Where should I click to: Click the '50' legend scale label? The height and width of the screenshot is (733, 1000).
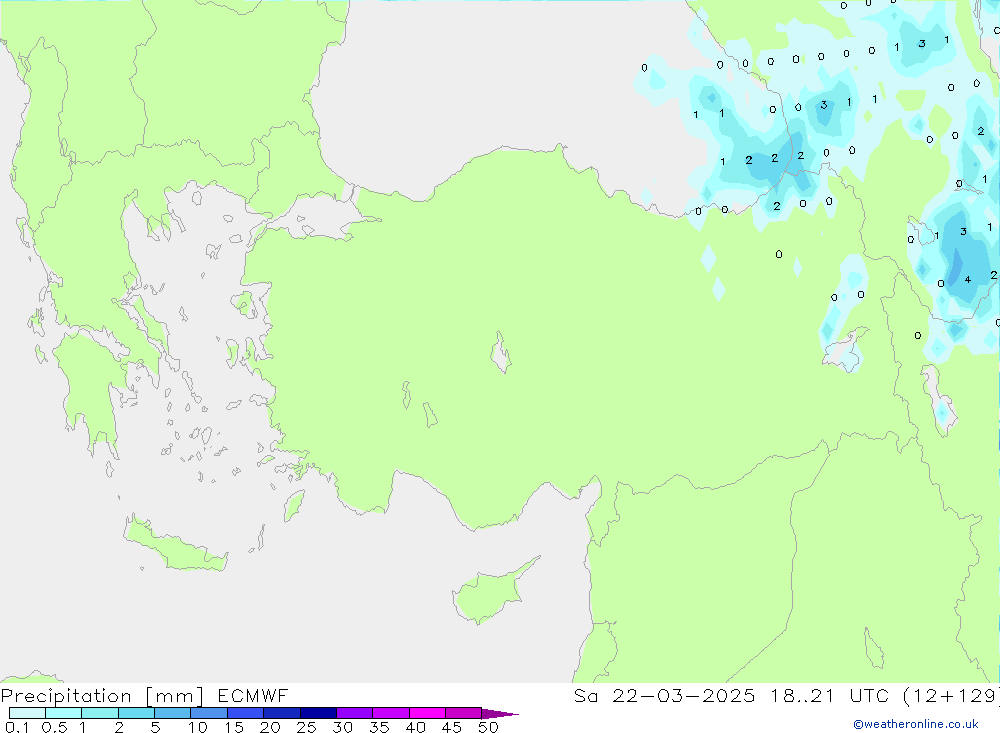pos(488,727)
